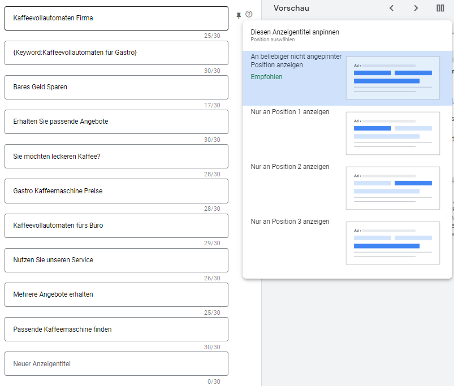Screen dimensions: 454x386
Task: Toggle the split column preview layout icon
Action: point(440,8)
